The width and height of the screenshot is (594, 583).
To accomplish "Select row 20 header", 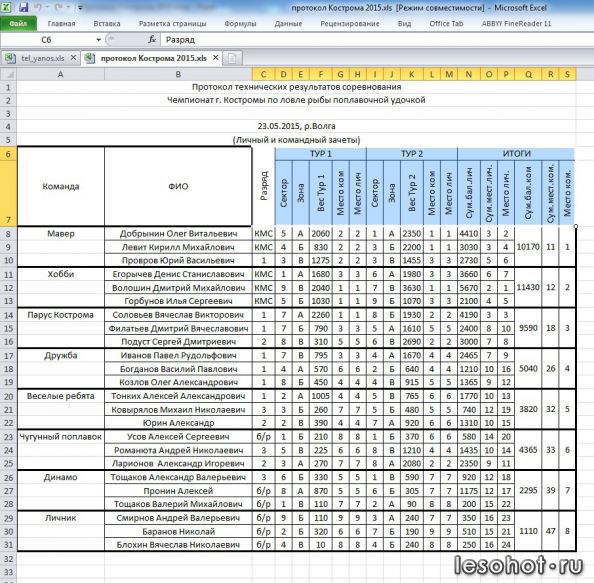I will [8, 396].
